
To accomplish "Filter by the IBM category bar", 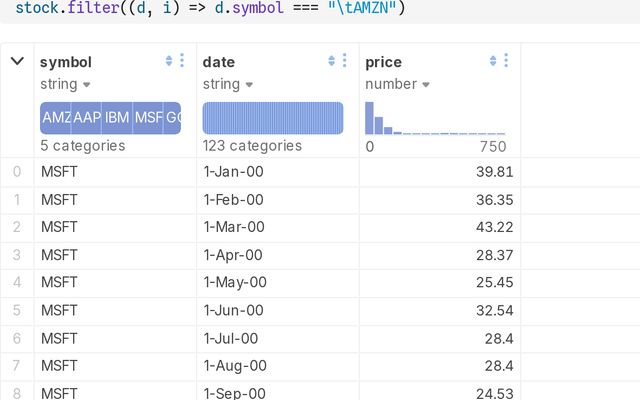I will pos(117,118).
